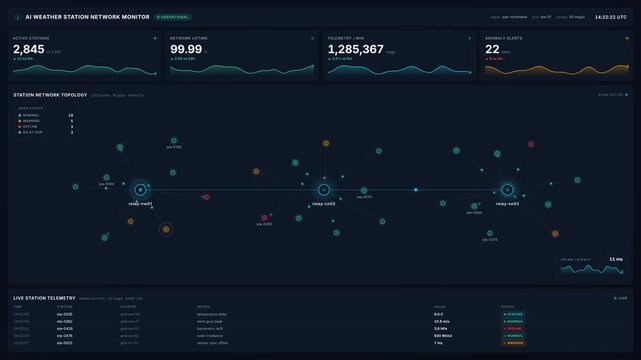Select the pink node labeled sta-0335

click(x=264, y=218)
